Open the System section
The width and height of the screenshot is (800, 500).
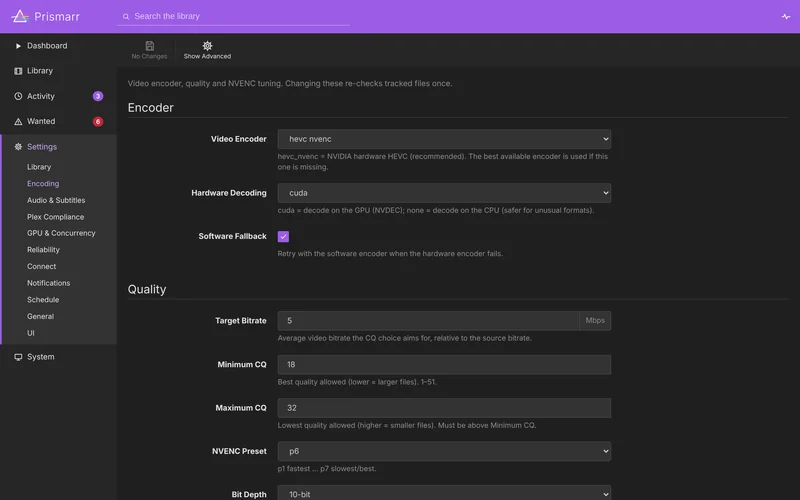click(41, 357)
